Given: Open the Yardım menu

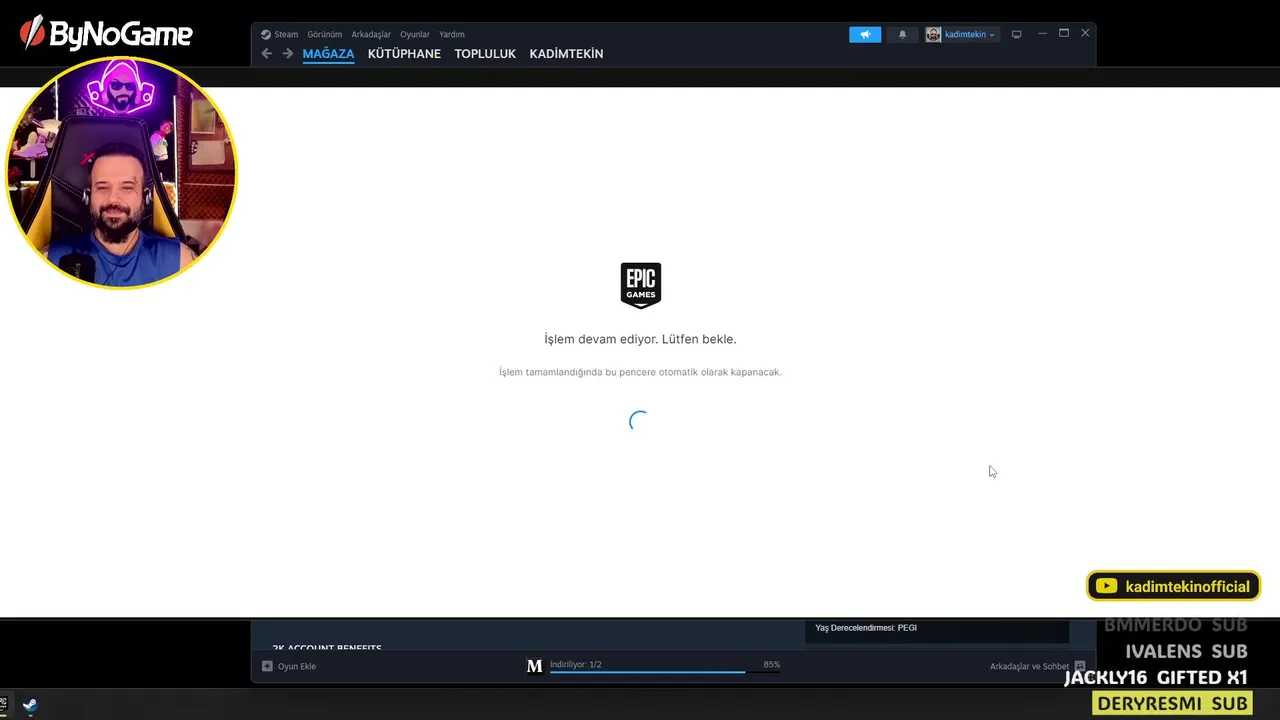Looking at the screenshot, I should (x=452, y=34).
